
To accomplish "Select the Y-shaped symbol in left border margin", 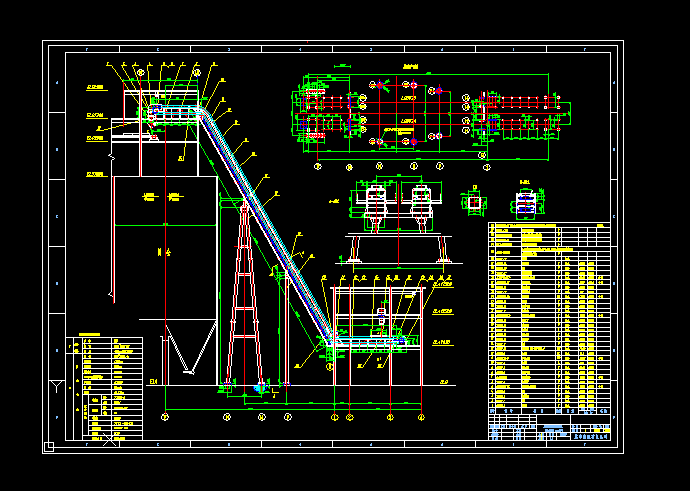I will tap(56, 386).
